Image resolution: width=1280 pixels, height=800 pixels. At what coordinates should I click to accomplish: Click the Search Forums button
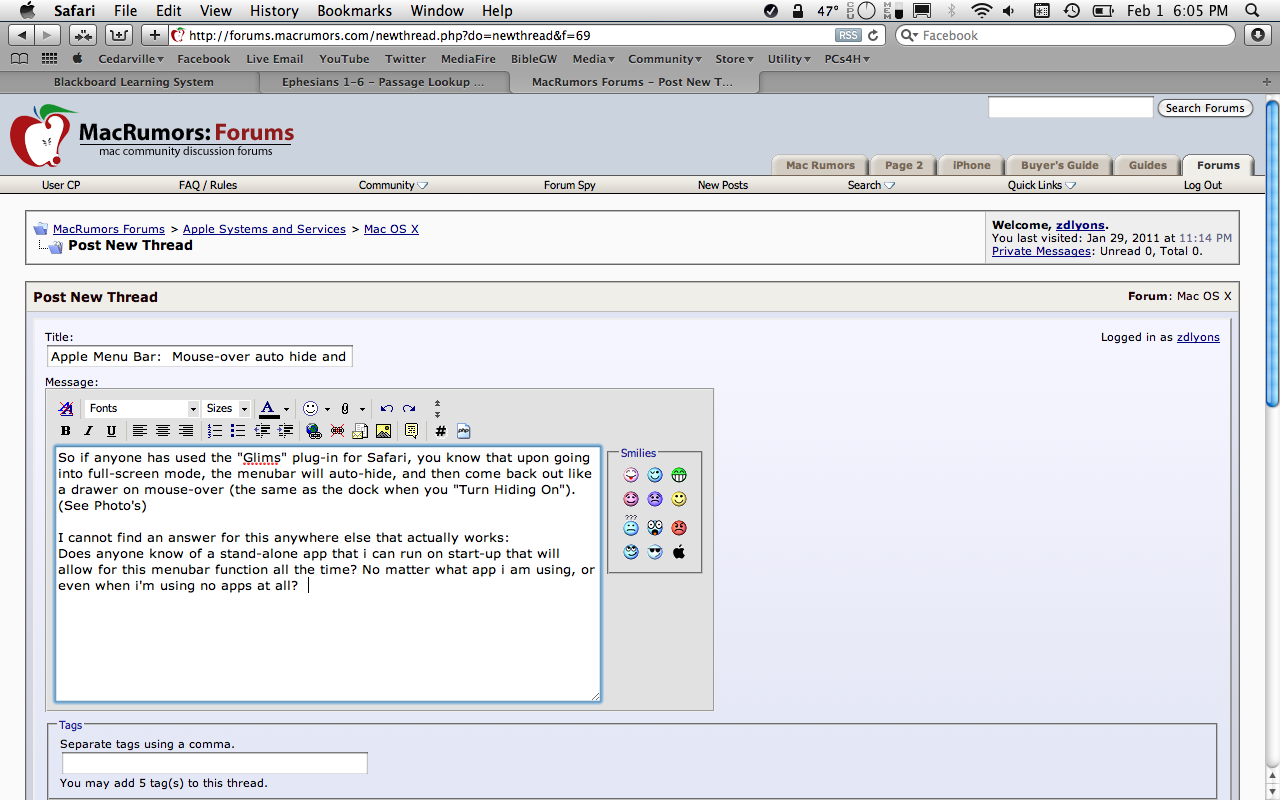tap(1205, 108)
